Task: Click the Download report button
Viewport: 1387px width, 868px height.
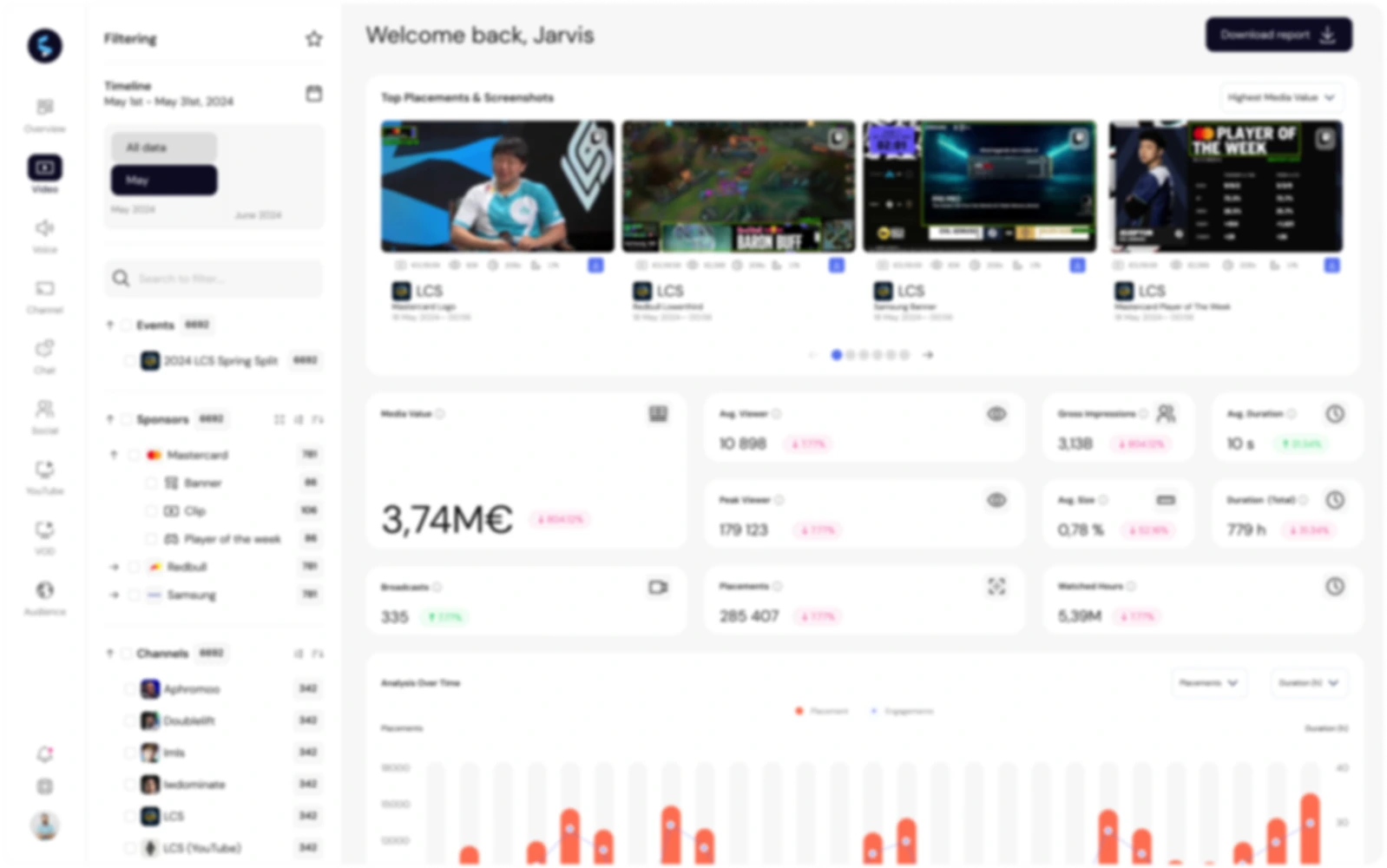Action: pyautogui.click(x=1279, y=35)
